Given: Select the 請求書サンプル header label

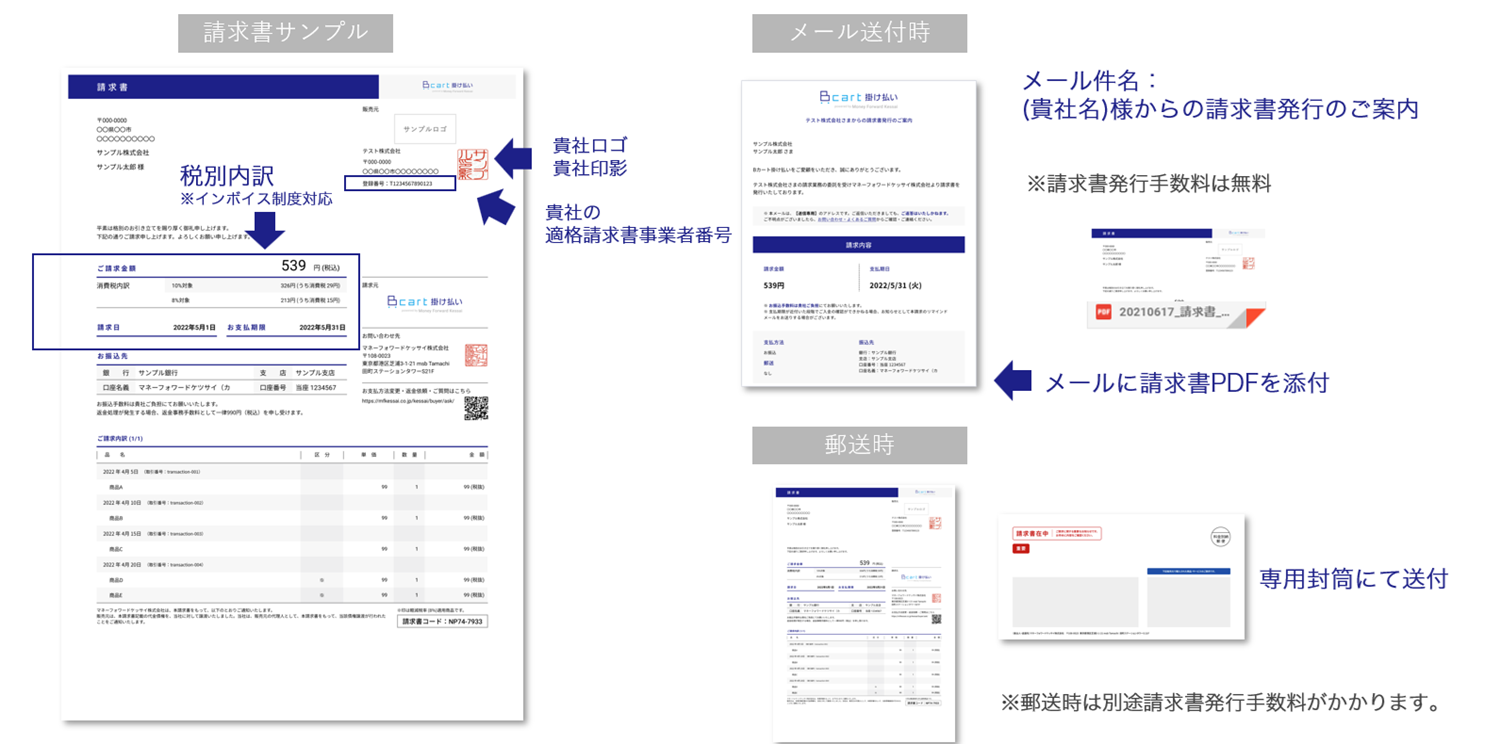Looking at the screenshot, I should click(x=286, y=32).
